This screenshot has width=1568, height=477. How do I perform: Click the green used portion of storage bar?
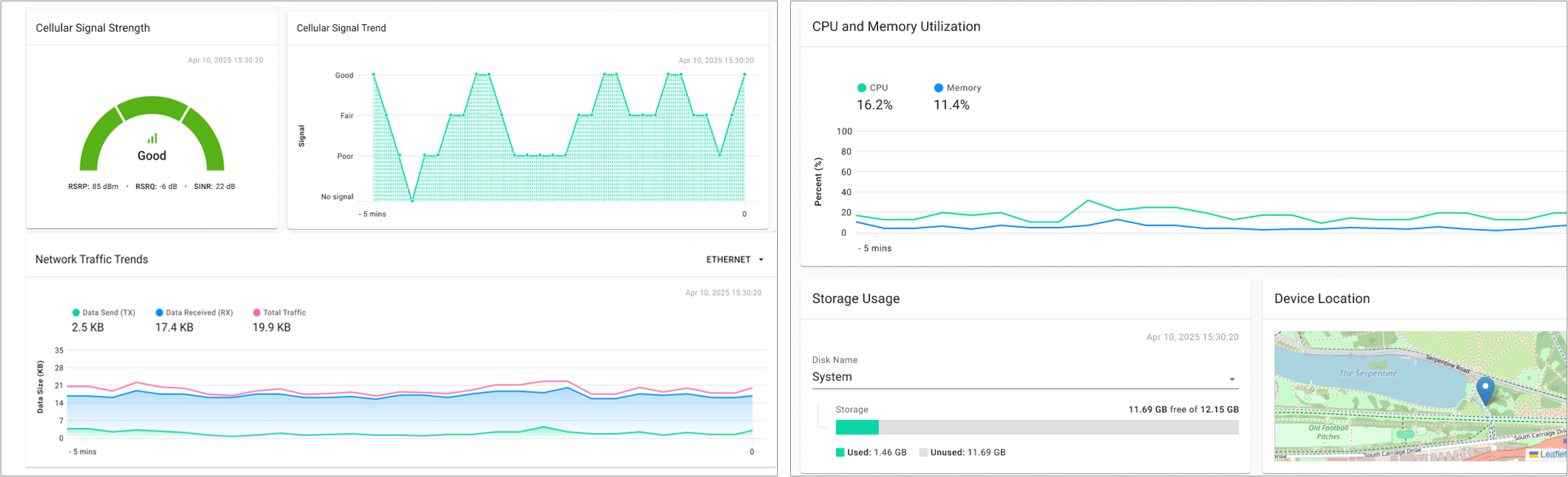point(857,427)
